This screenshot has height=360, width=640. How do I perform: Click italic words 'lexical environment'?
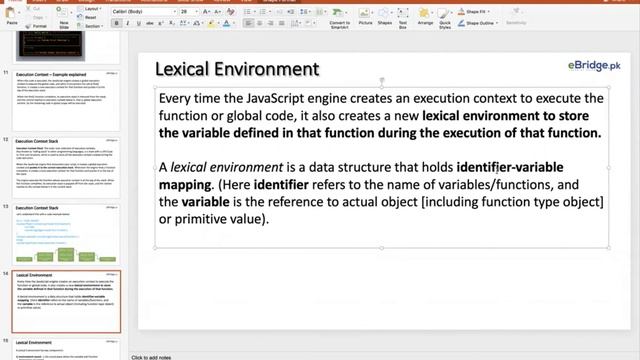coord(227,167)
